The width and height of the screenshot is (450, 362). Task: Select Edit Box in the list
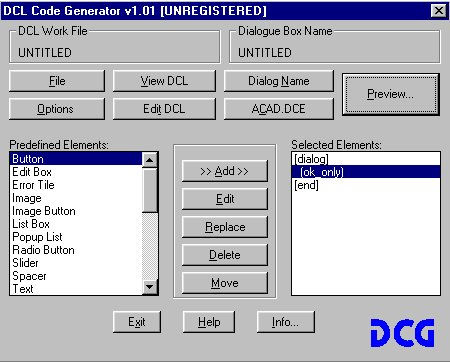coord(76,172)
